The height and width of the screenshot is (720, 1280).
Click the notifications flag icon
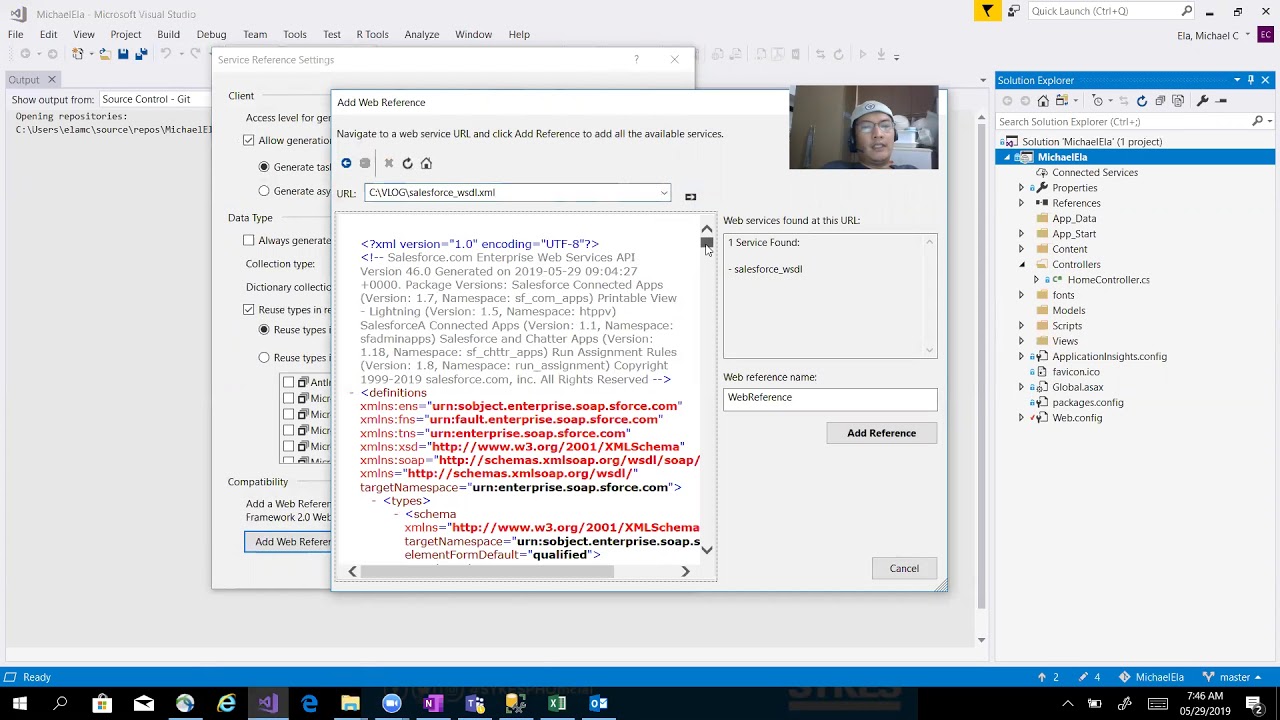pos(987,11)
